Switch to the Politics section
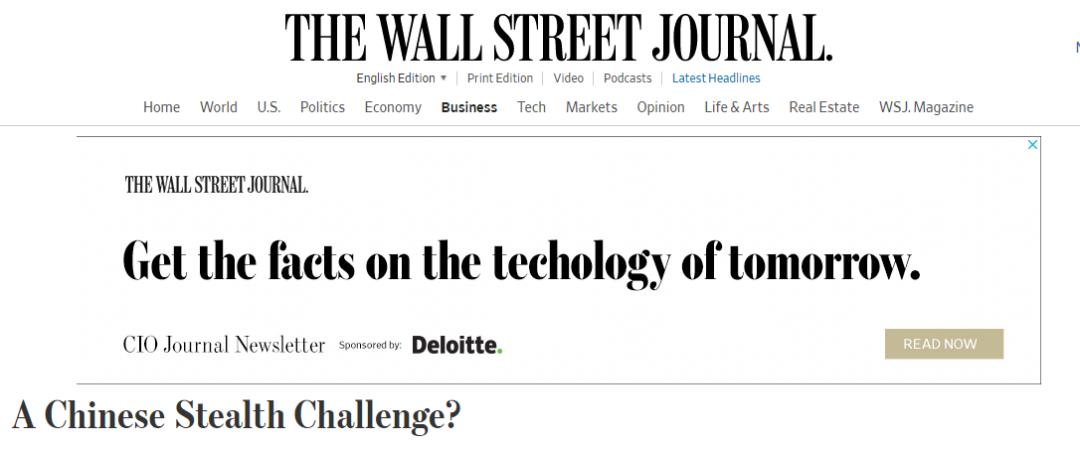This screenshot has height=451, width=1080. tap(322, 107)
